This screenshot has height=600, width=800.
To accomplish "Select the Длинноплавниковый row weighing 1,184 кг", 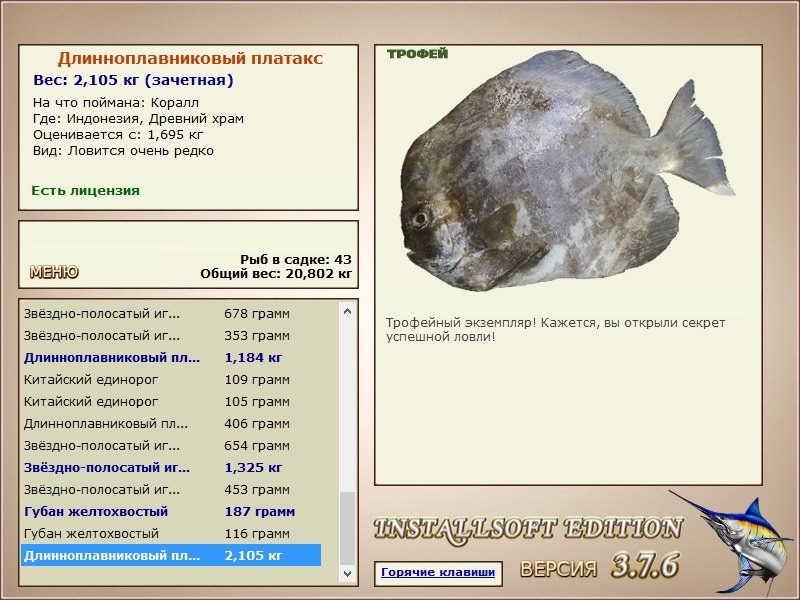I will pos(171,358).
